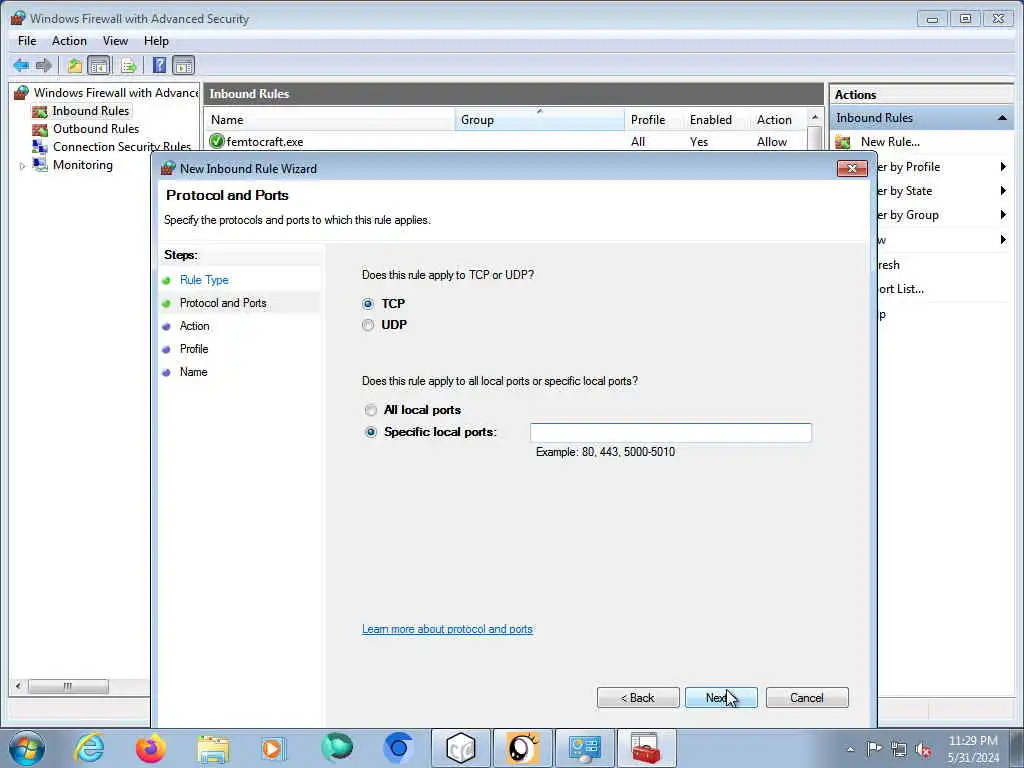Launch Internet Explorer from the taskbar
The image size is (1024, 768).
click(89, 748)
